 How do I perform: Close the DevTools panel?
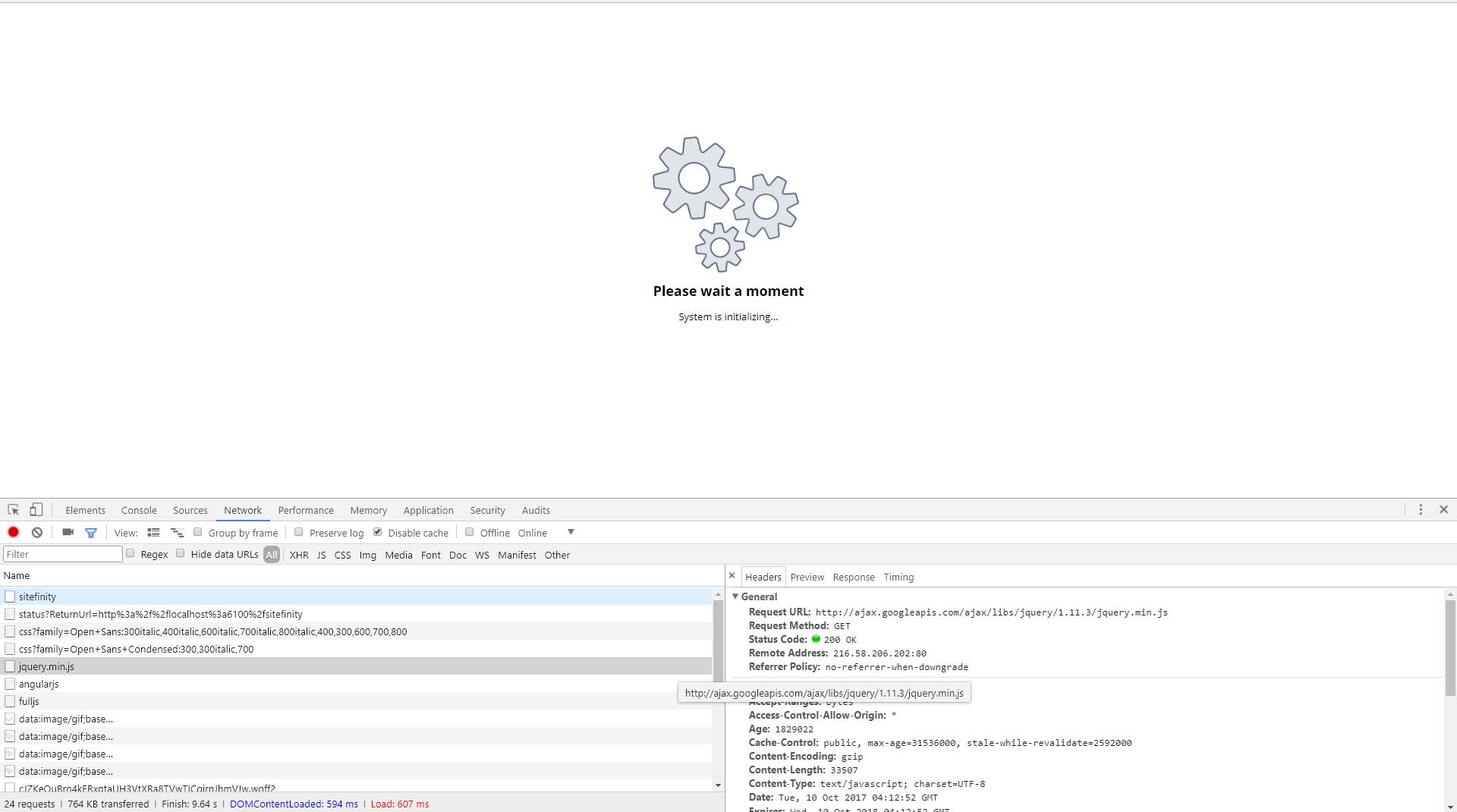(1444, 510)
